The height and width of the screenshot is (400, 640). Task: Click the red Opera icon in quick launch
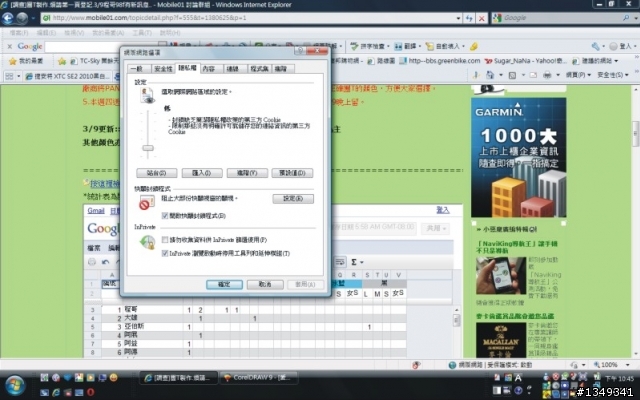click(x=91, y=392)
